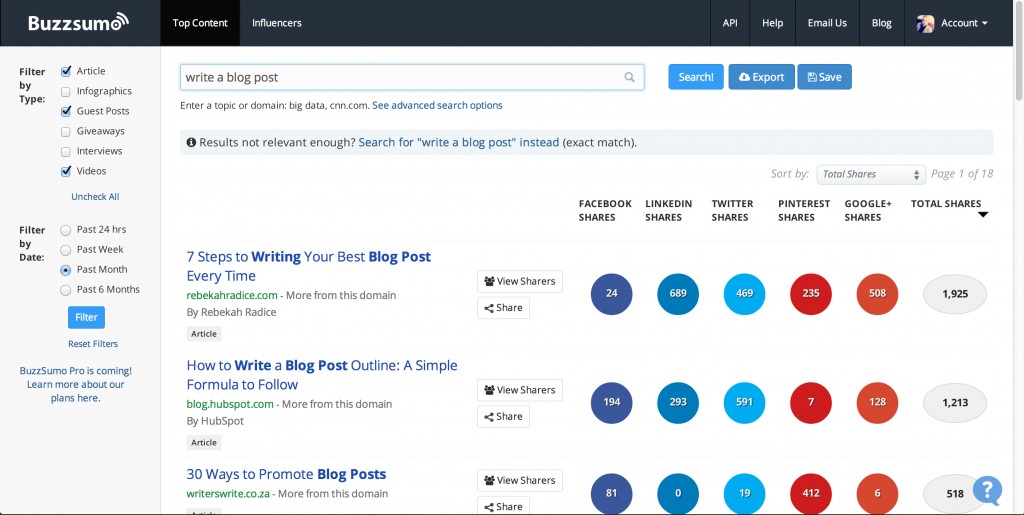Viewport: 1024px width, 515px height.
Task: Uncheck the Article type filter
Action: tap(66, 71)
